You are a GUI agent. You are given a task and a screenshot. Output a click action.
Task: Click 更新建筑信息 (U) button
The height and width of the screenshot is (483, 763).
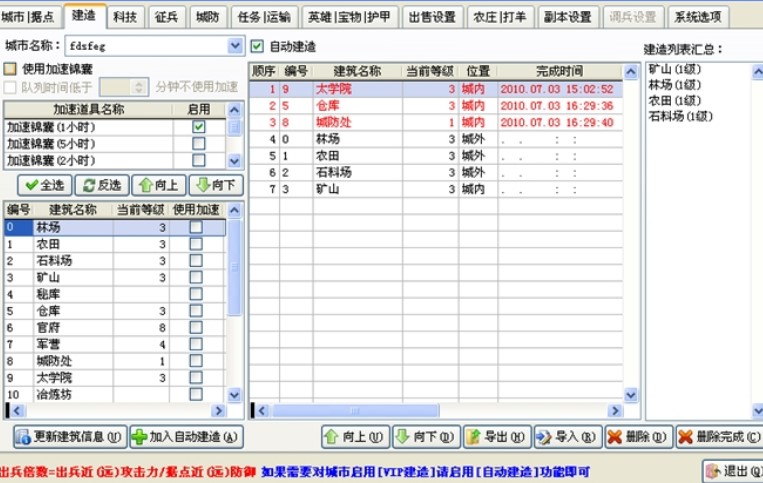[x=71, y=437]
